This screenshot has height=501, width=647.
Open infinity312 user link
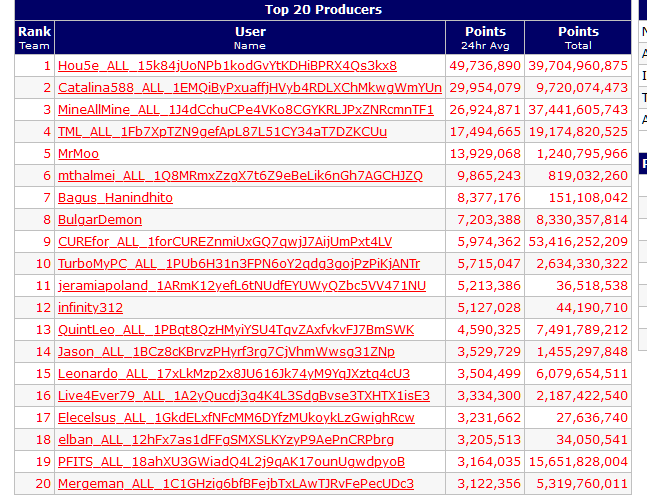(x=90, y=307)
